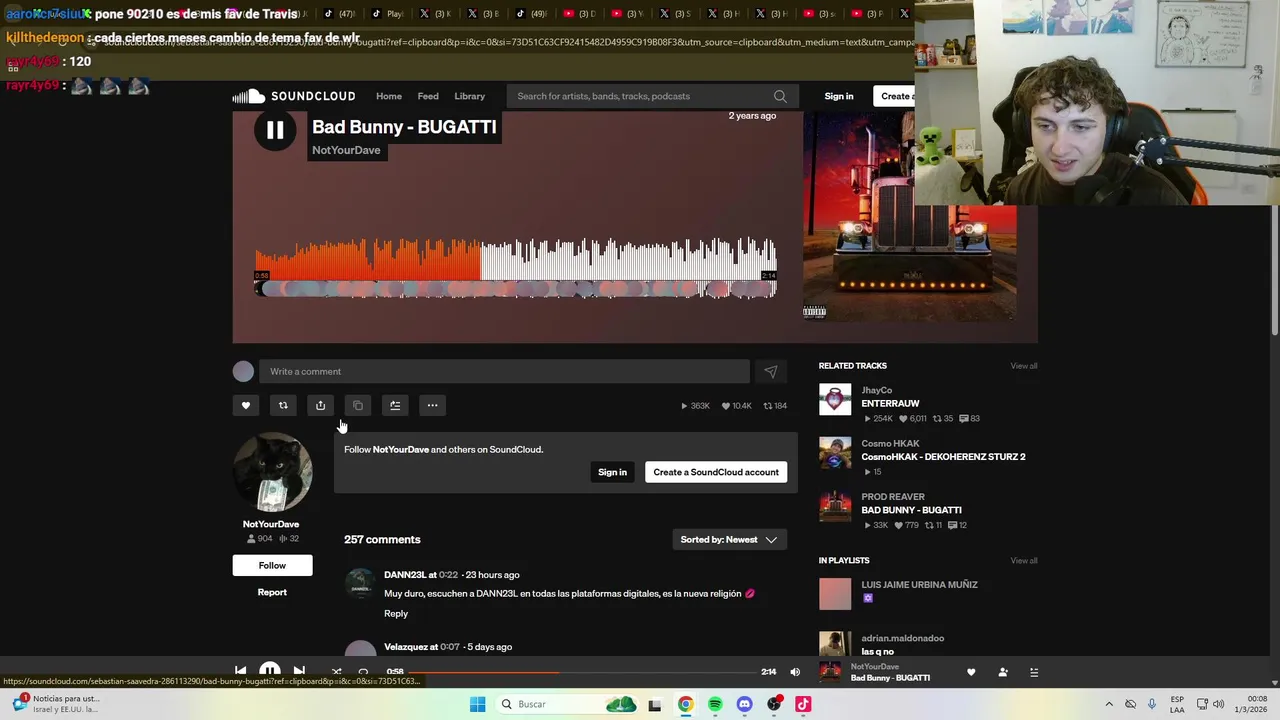The width and height of the screenshot is (1280, 720).
Task: Open the more options ellipsis menu
Action: (x=432, y=405)
